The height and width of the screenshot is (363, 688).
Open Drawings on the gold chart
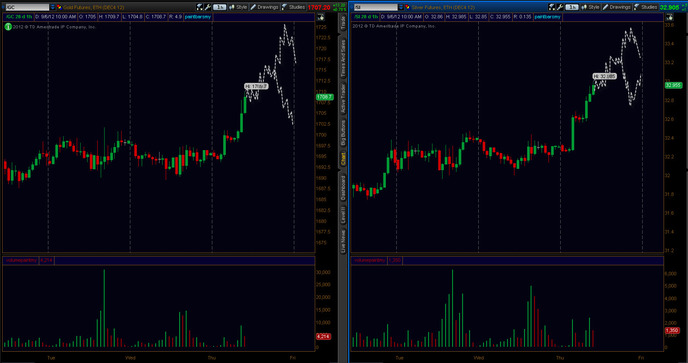click(264, 7)
